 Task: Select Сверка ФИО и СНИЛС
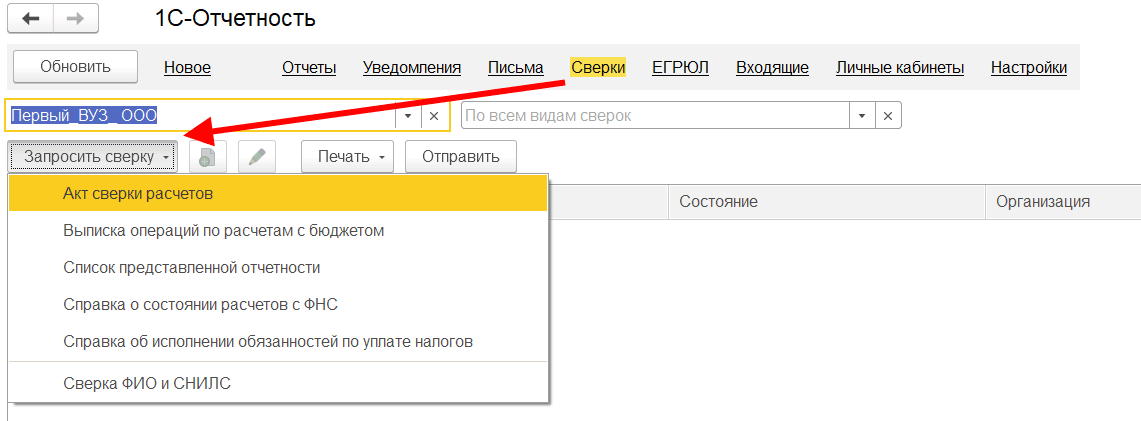[147, 382]
